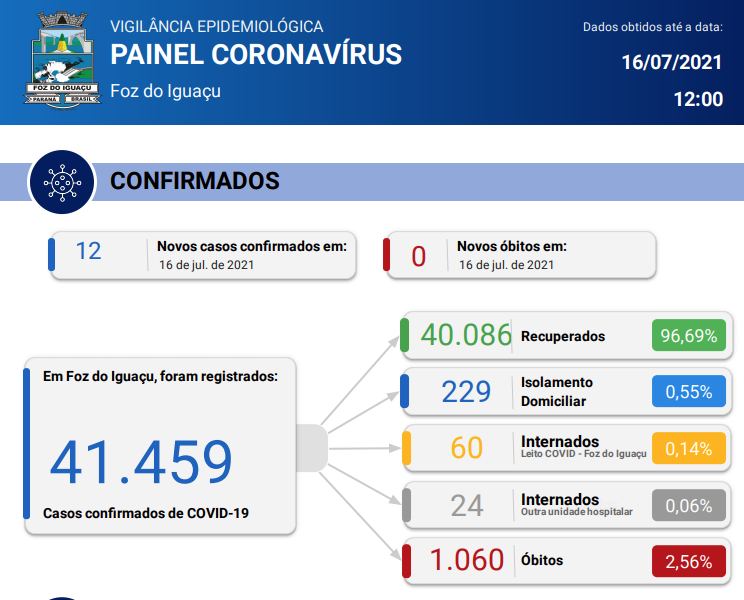
Task: Select the PAINEL CORONAVÍRUS title
Action: click(256, 54)
